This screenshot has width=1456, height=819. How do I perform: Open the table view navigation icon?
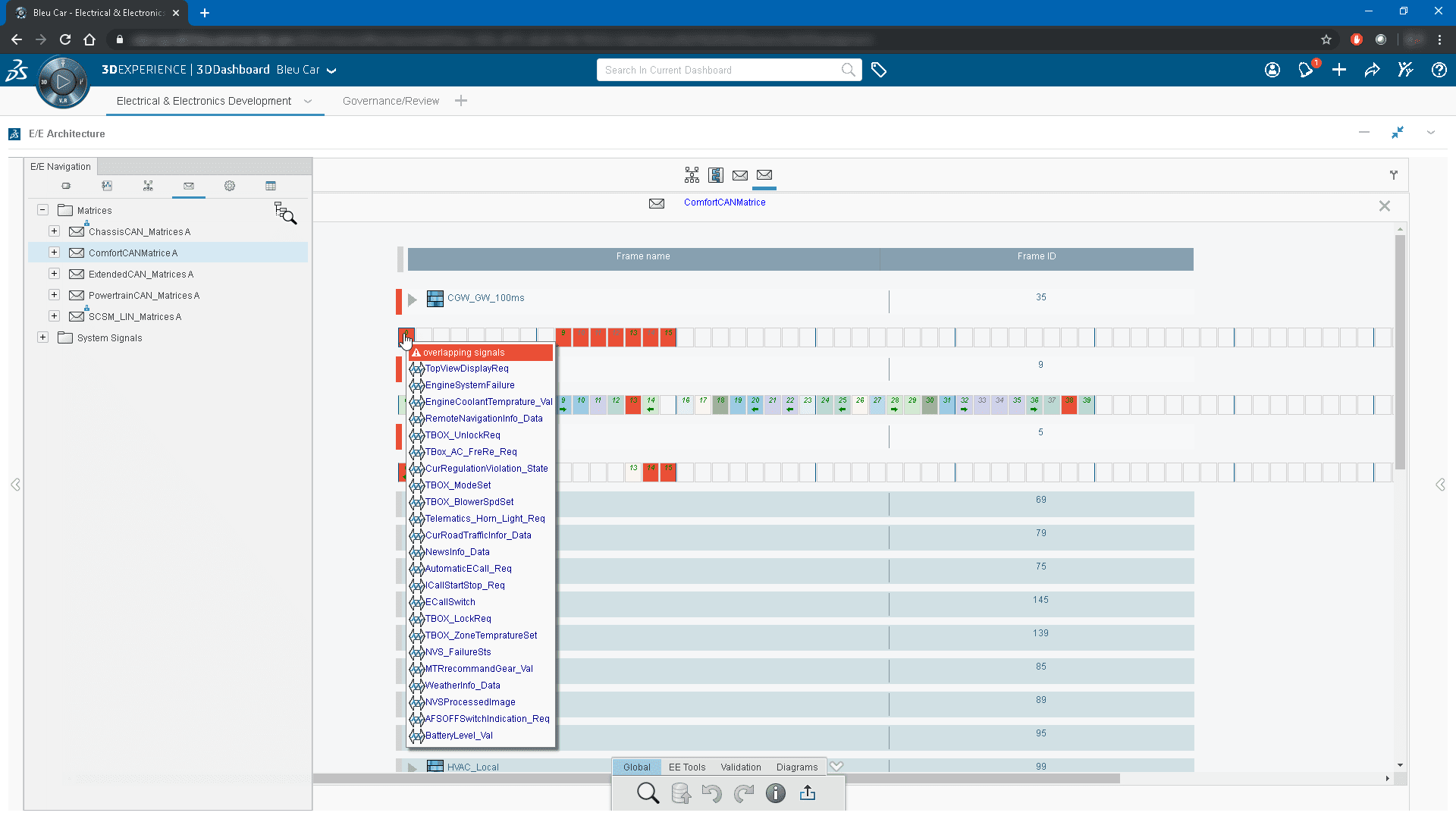pyautogui.click(x=271, y=186)
